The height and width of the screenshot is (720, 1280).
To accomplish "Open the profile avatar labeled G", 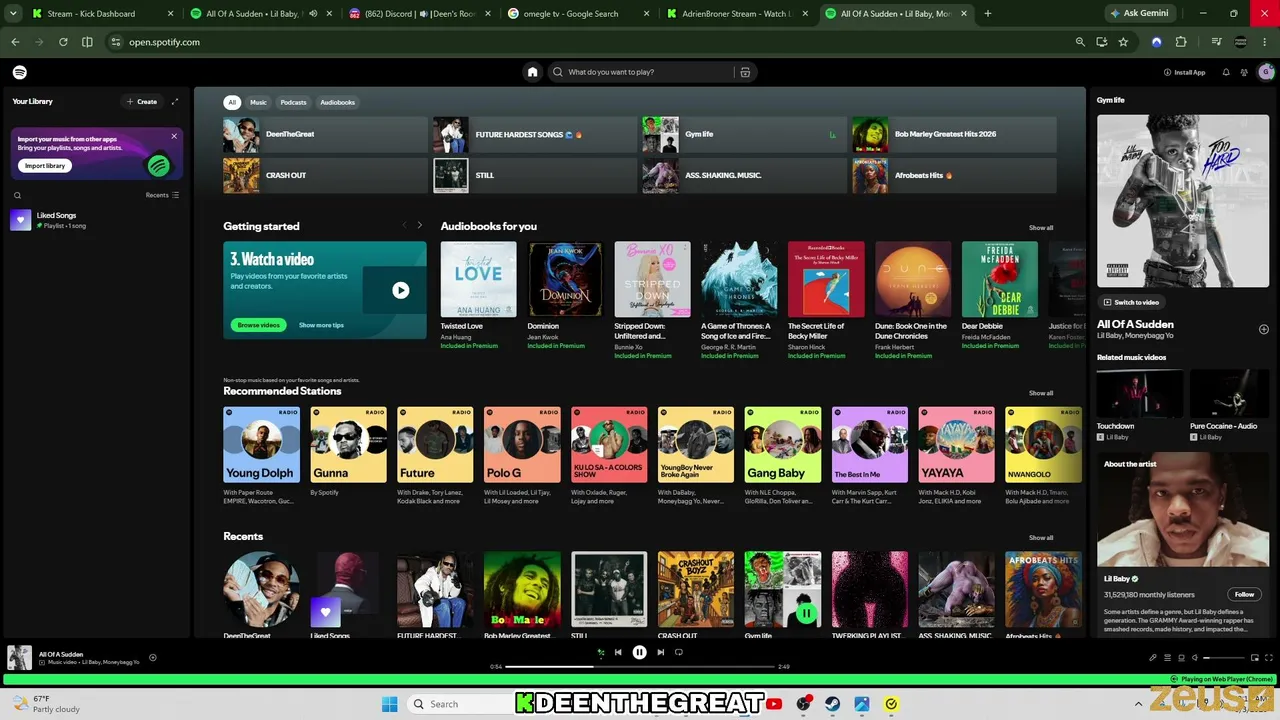I will pyautogui.click(x=1266, y=72).
